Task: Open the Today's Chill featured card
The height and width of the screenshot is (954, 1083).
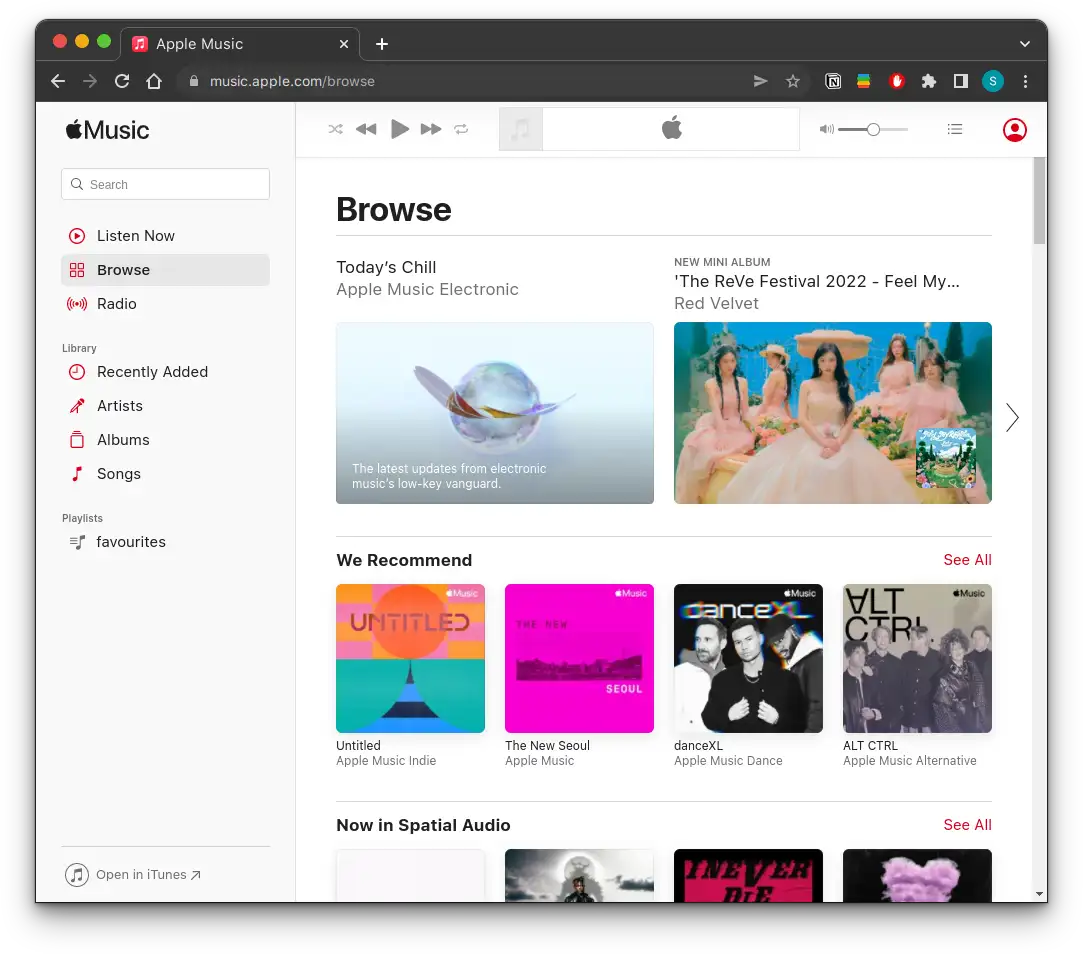Action: [495, 412]
